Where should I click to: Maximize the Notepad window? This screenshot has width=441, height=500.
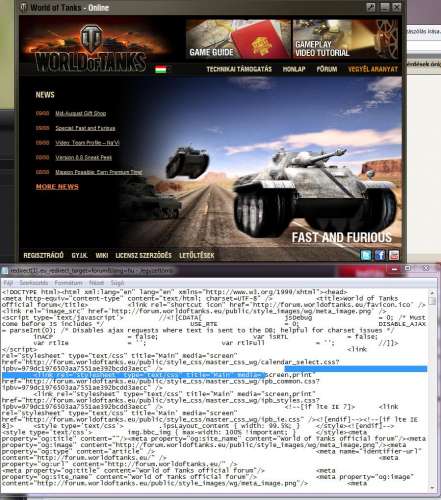tap(408, 269)
